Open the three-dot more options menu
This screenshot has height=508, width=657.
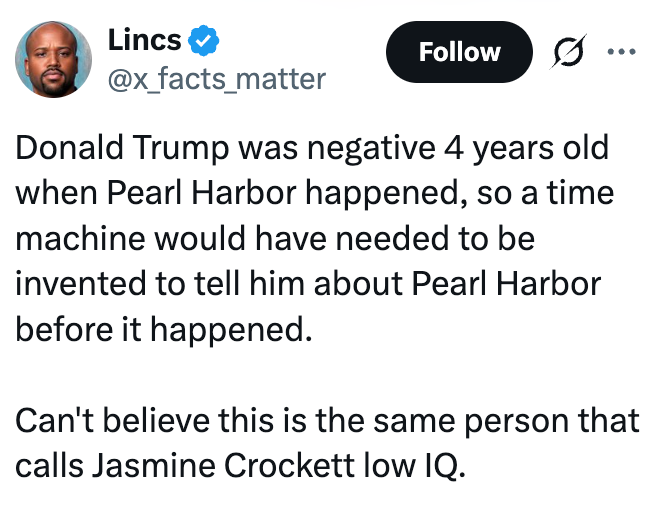pos(622,51)
